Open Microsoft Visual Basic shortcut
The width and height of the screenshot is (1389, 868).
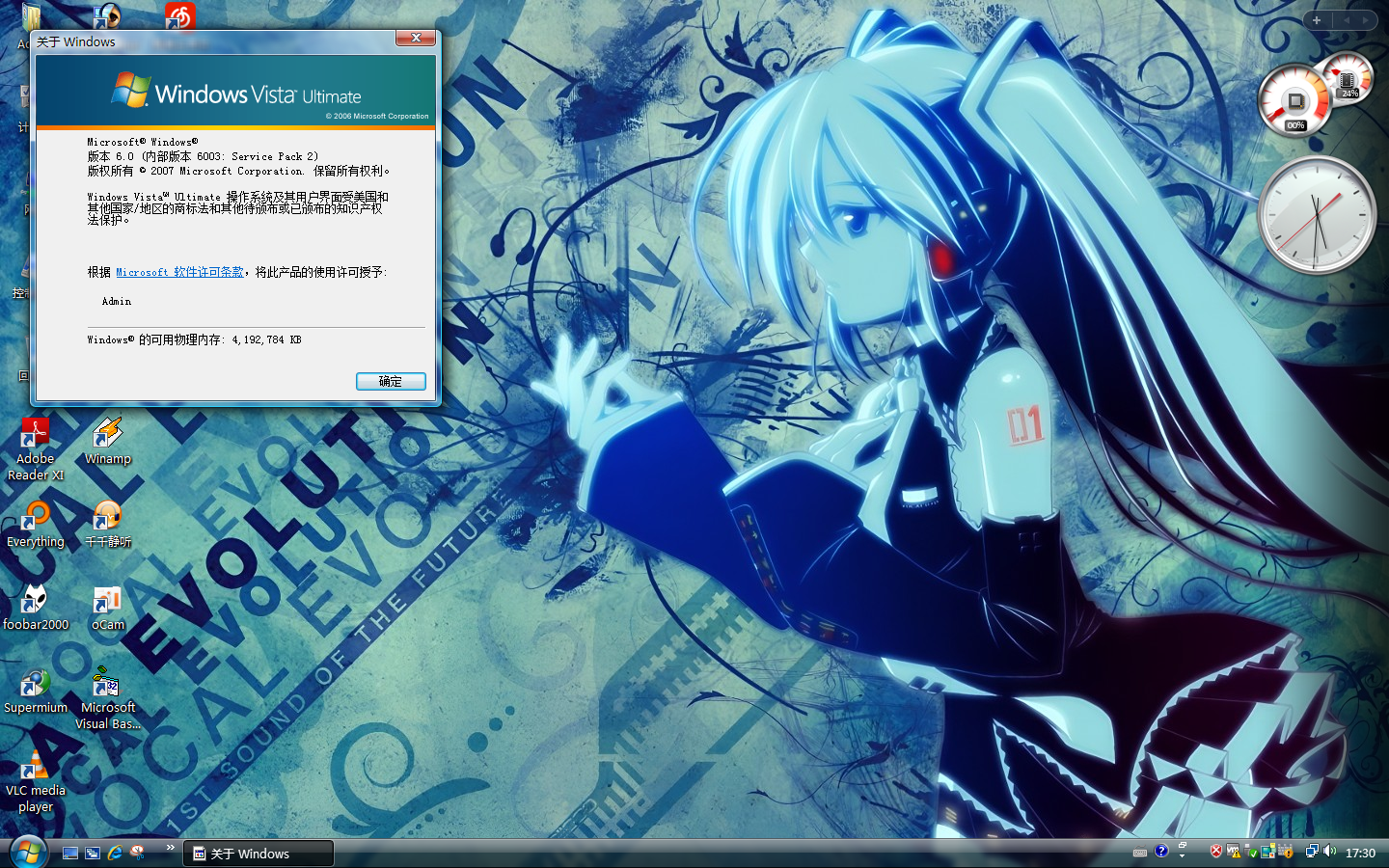tap(107, 698)
